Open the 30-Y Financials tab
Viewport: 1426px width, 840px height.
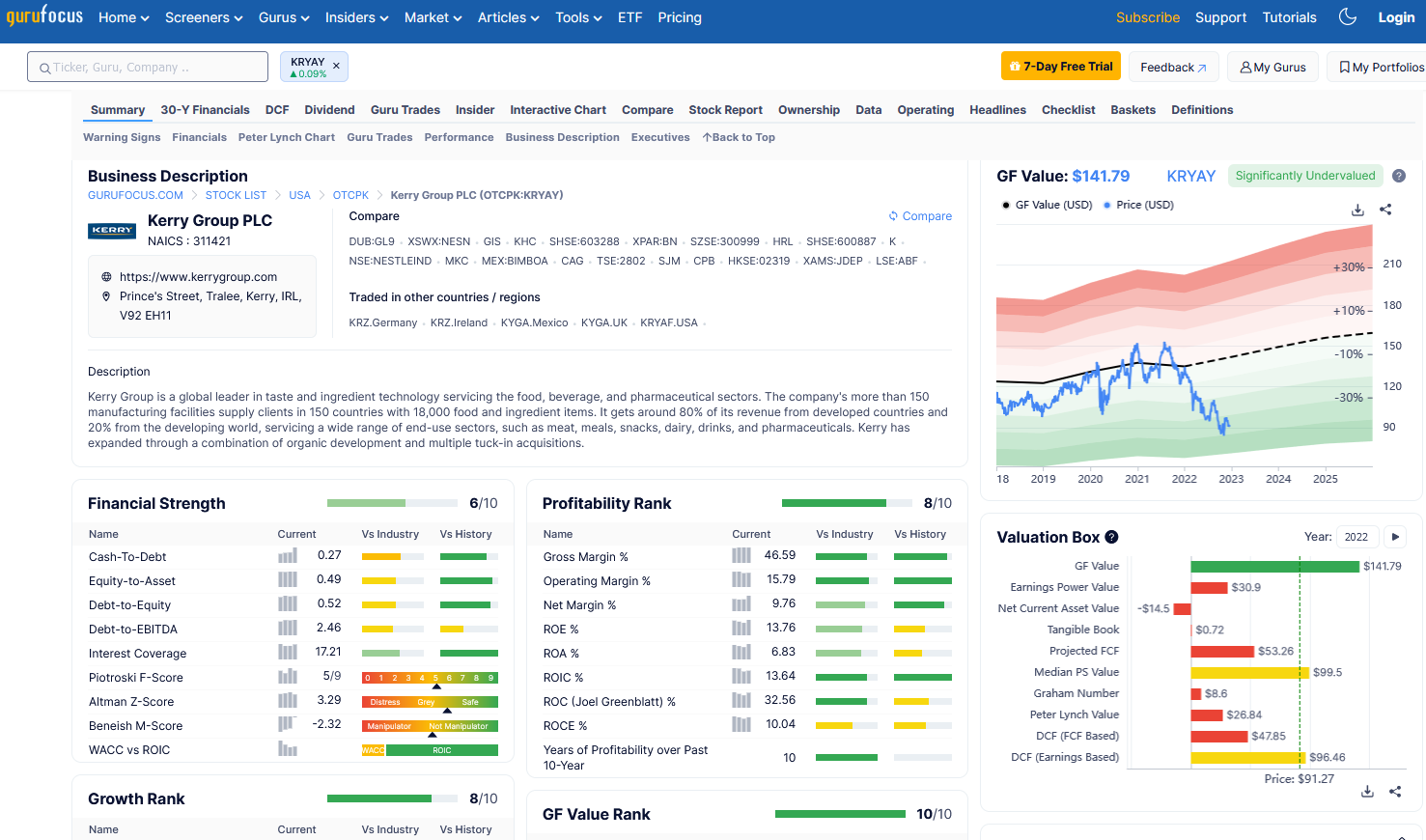click(205, 110)
